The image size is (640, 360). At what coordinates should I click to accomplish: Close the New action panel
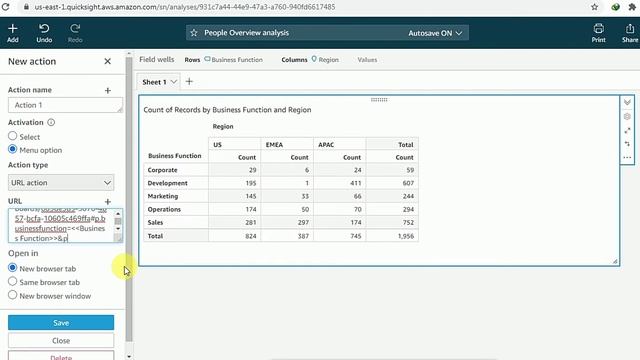click(x=107, y=61)
